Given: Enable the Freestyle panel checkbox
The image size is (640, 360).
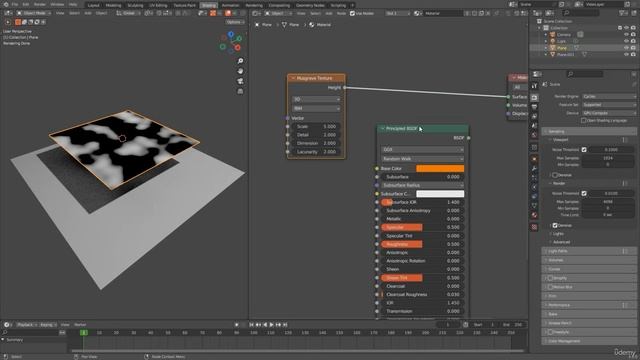Looking at the screenshot, I should tap(550, 332).
